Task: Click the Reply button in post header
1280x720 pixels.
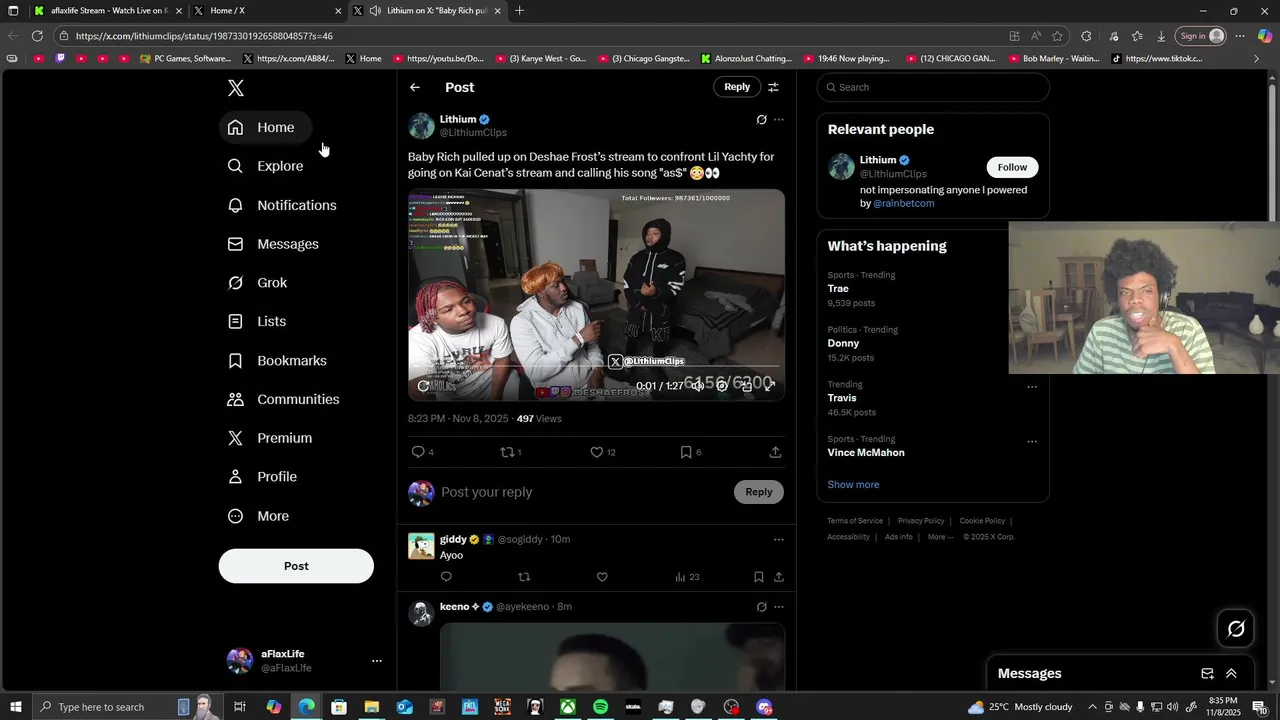Action: [737, 87]
